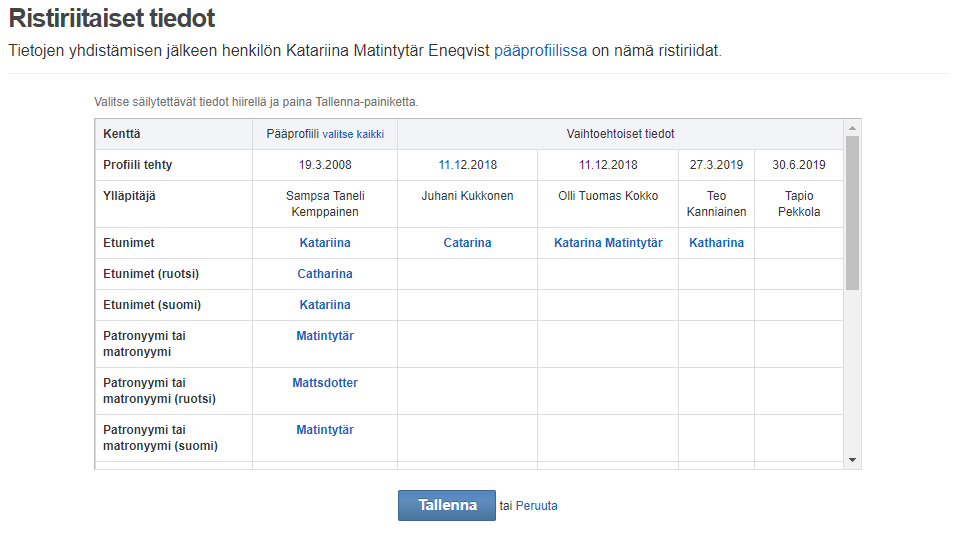
Task: Click the Tallenna save button
Action: point(446,505)
